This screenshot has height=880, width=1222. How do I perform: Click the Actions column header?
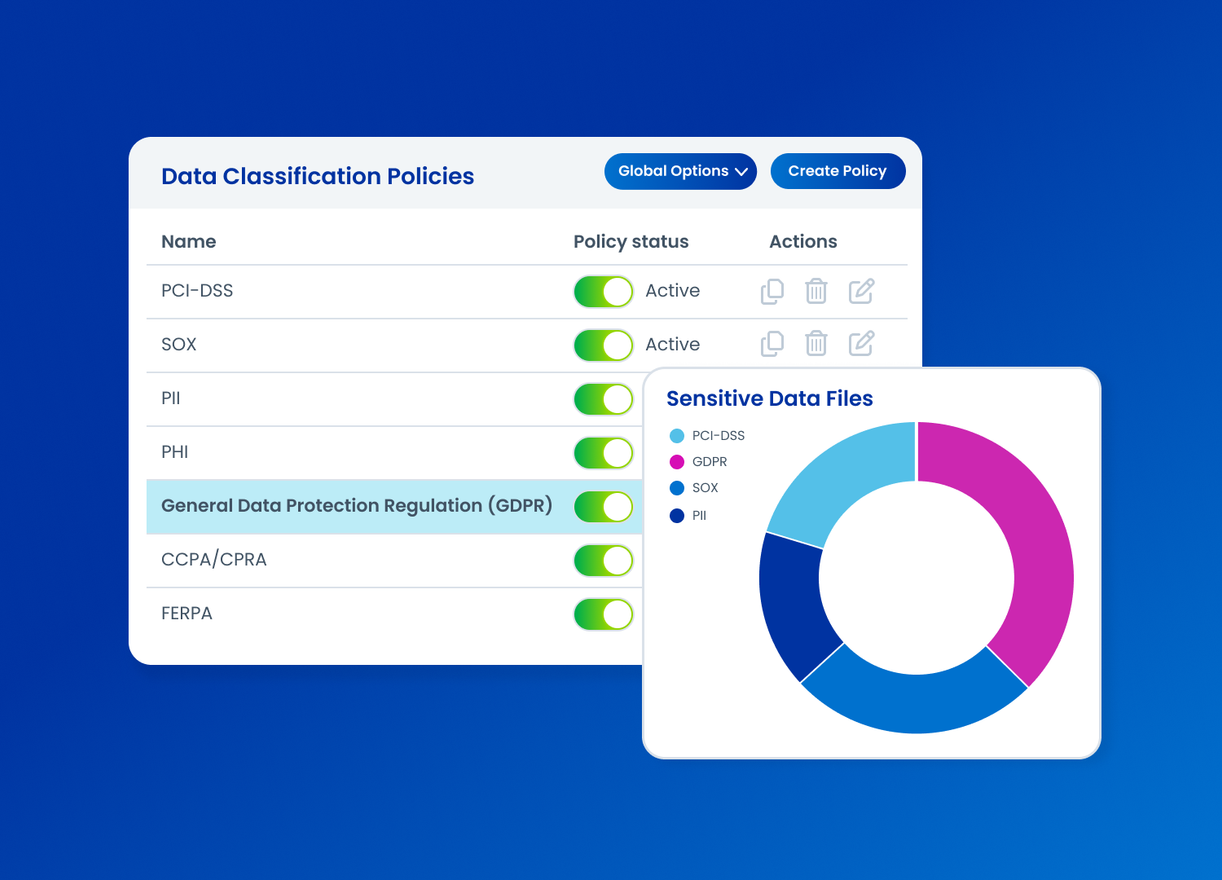pos(803,242)
